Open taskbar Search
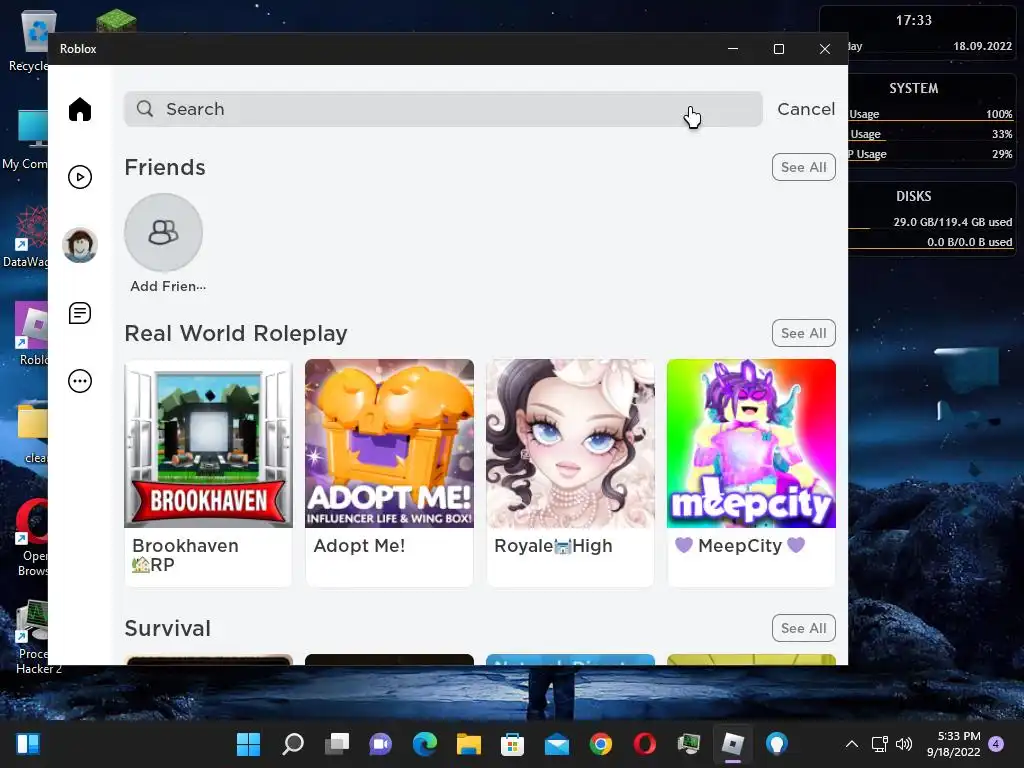Image resolution: width=1024 pixels, height=768 pixels. 293,744
